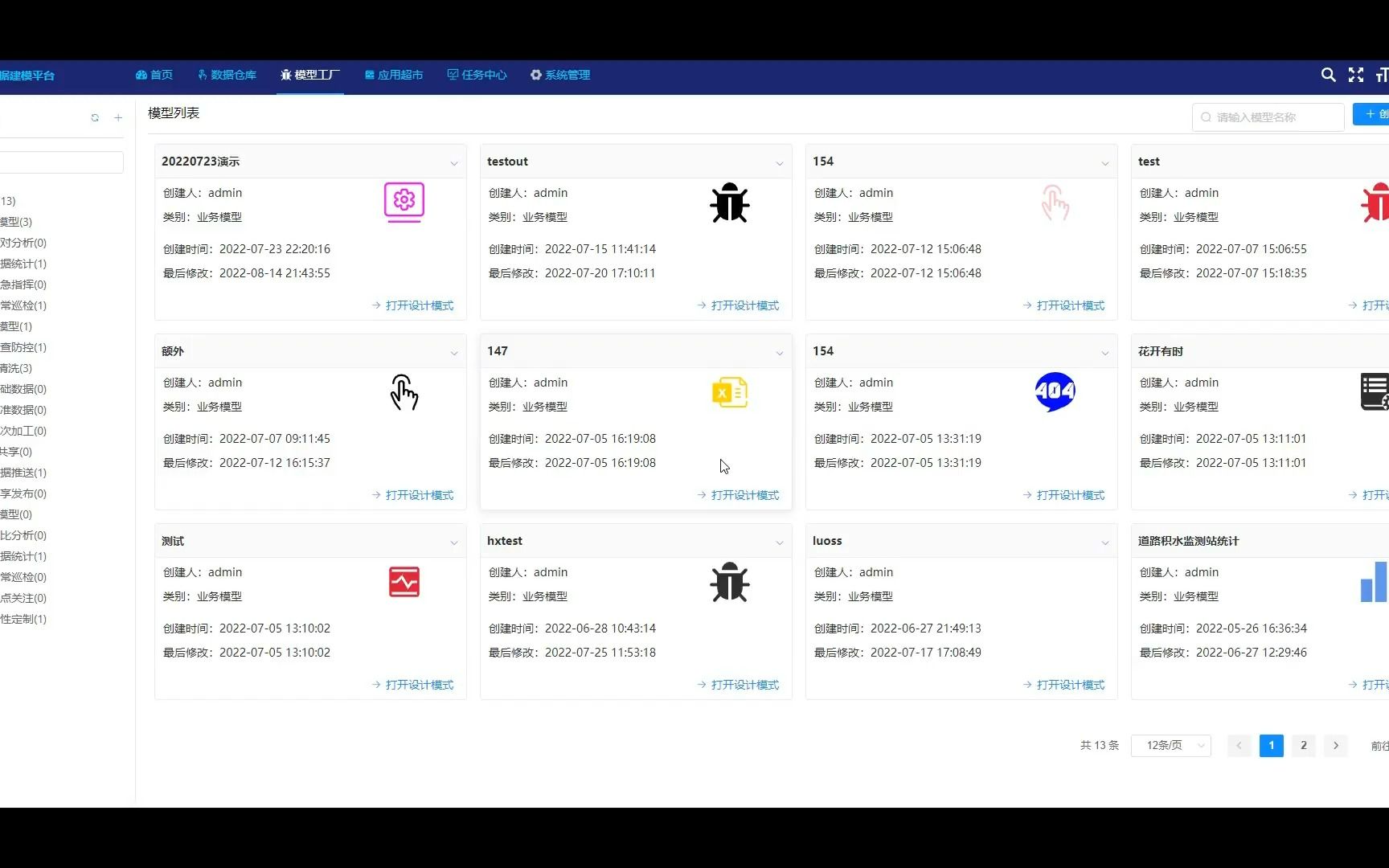Click the luoss card title

click(827, 541)
